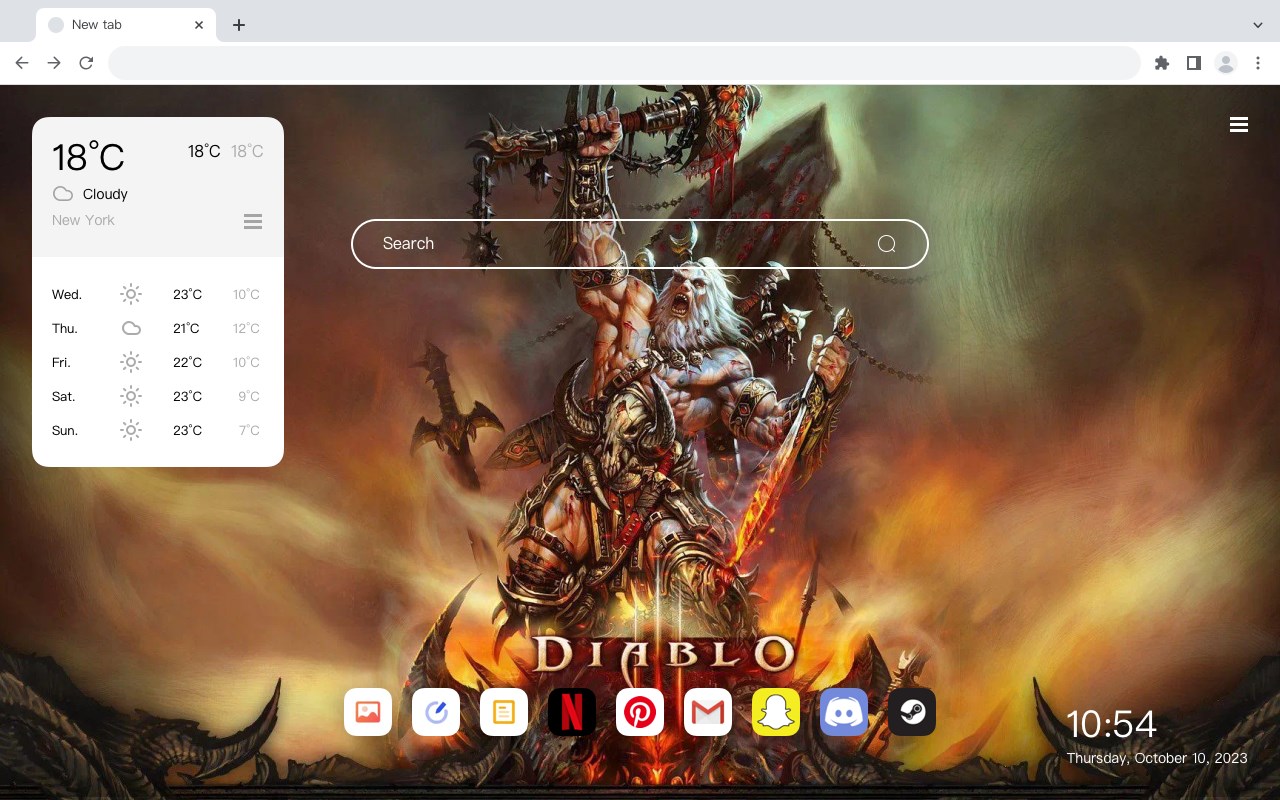Select the Sat. forecast row
The width and height of the screenshot is (1280, 800).
[158, 396]
